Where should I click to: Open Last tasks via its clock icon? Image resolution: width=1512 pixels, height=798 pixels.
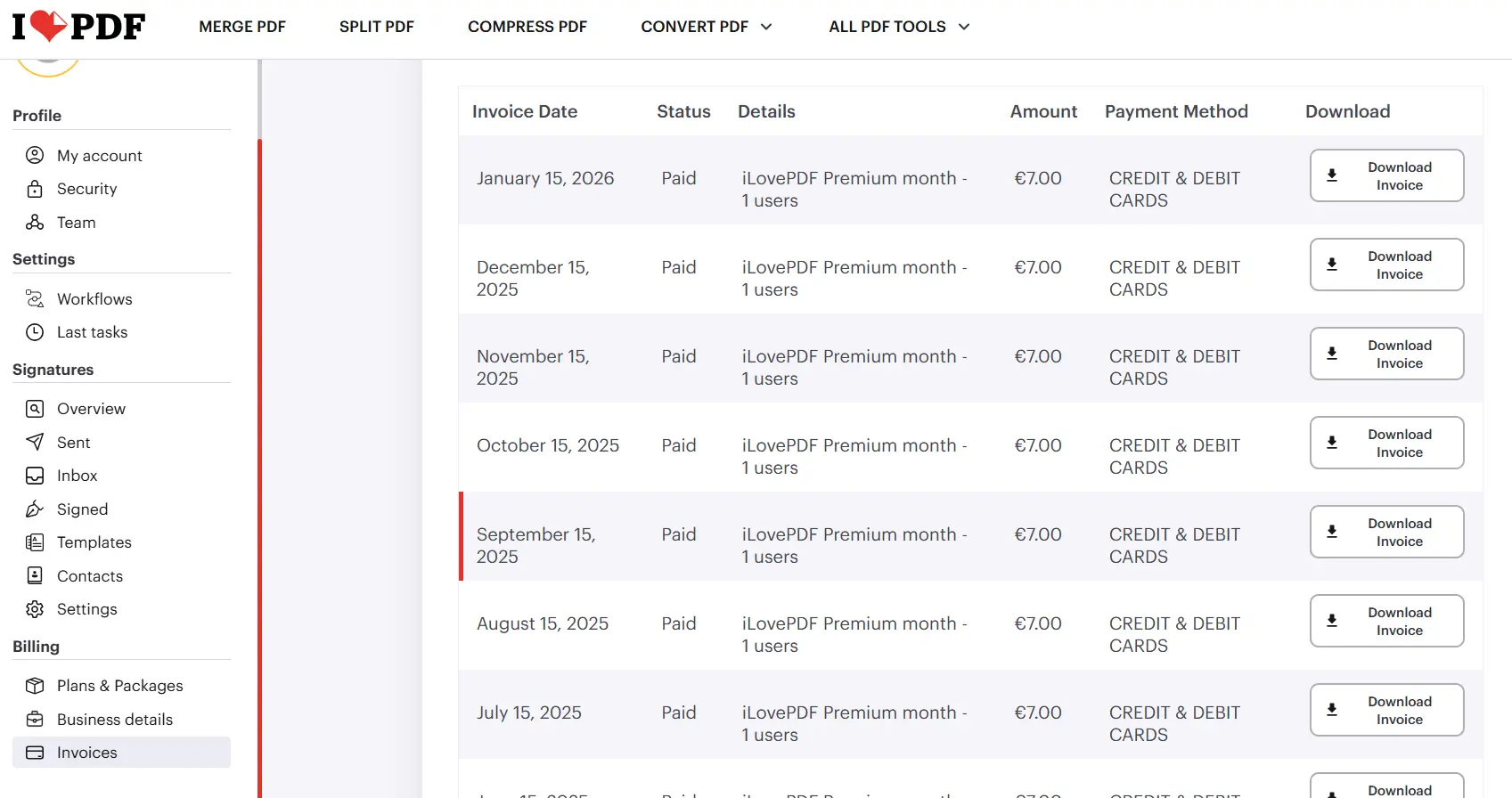[x=35, y=332]
